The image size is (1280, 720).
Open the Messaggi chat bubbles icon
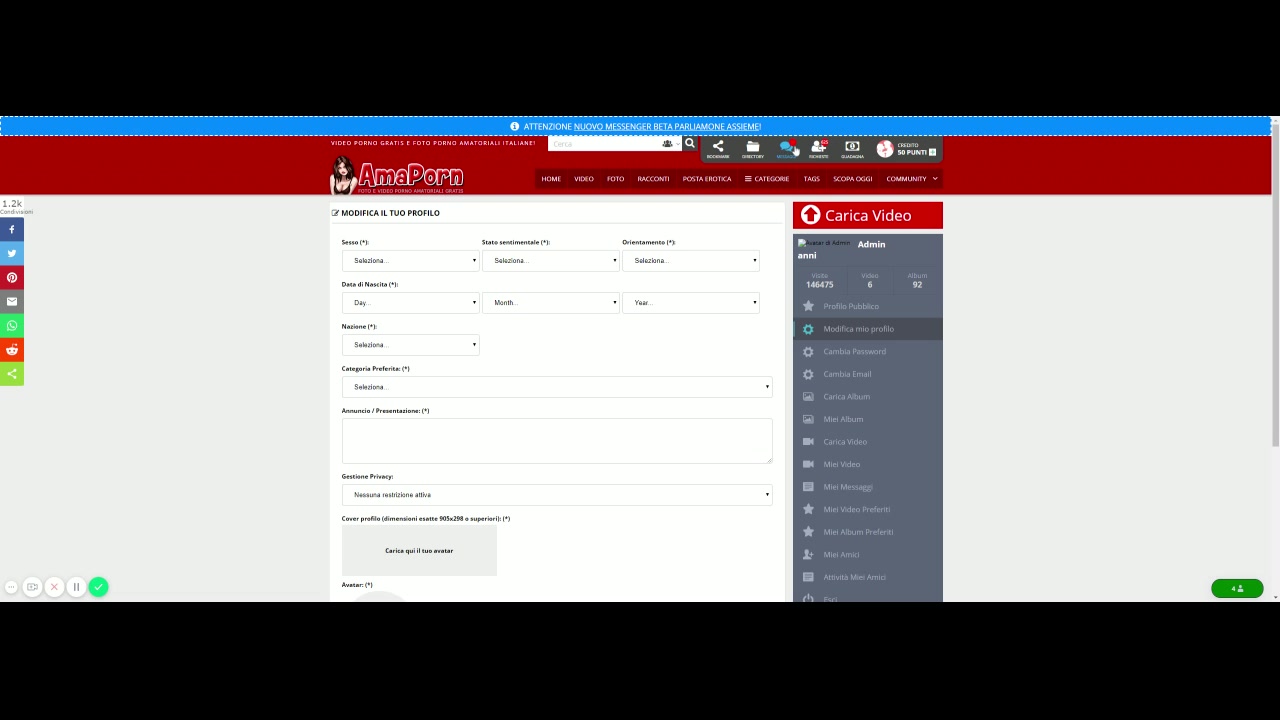(786, 148)
